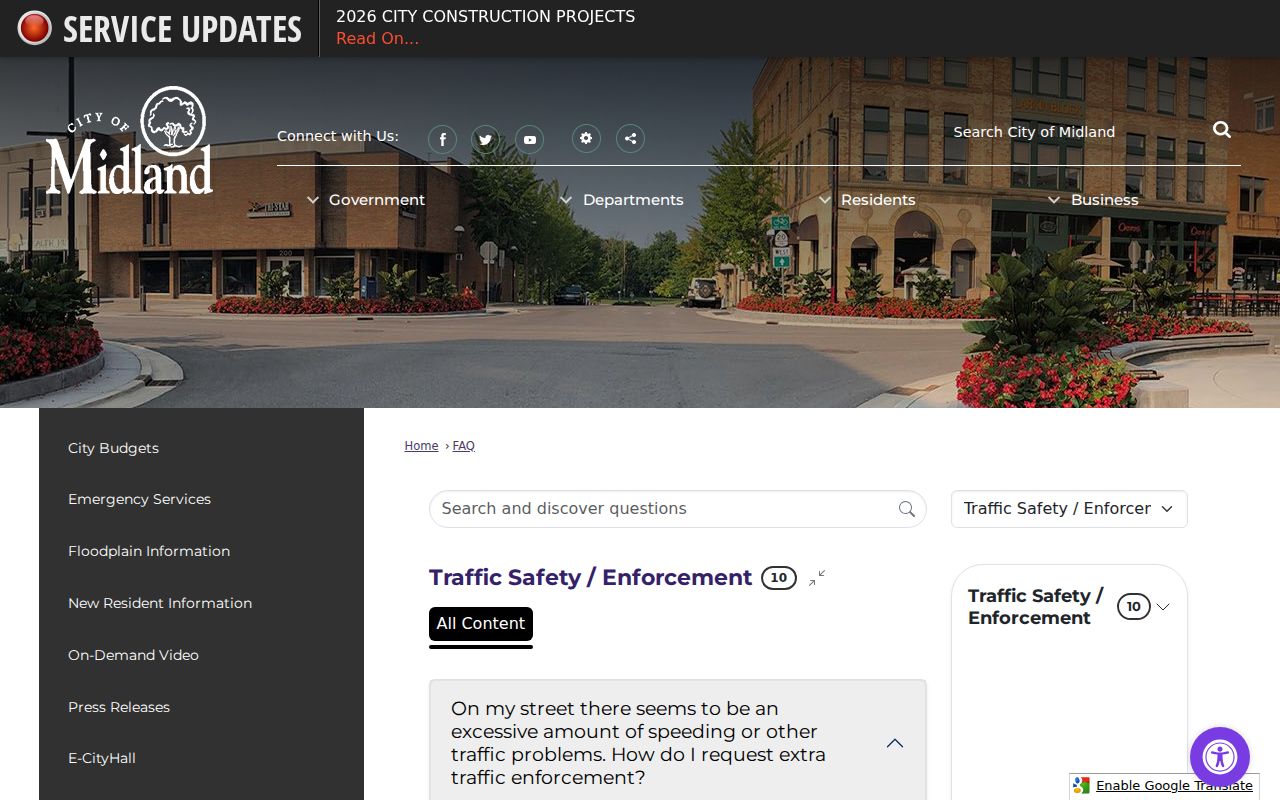
Task: Open the City of Midland Facebook page
Action: coord(442,139)
